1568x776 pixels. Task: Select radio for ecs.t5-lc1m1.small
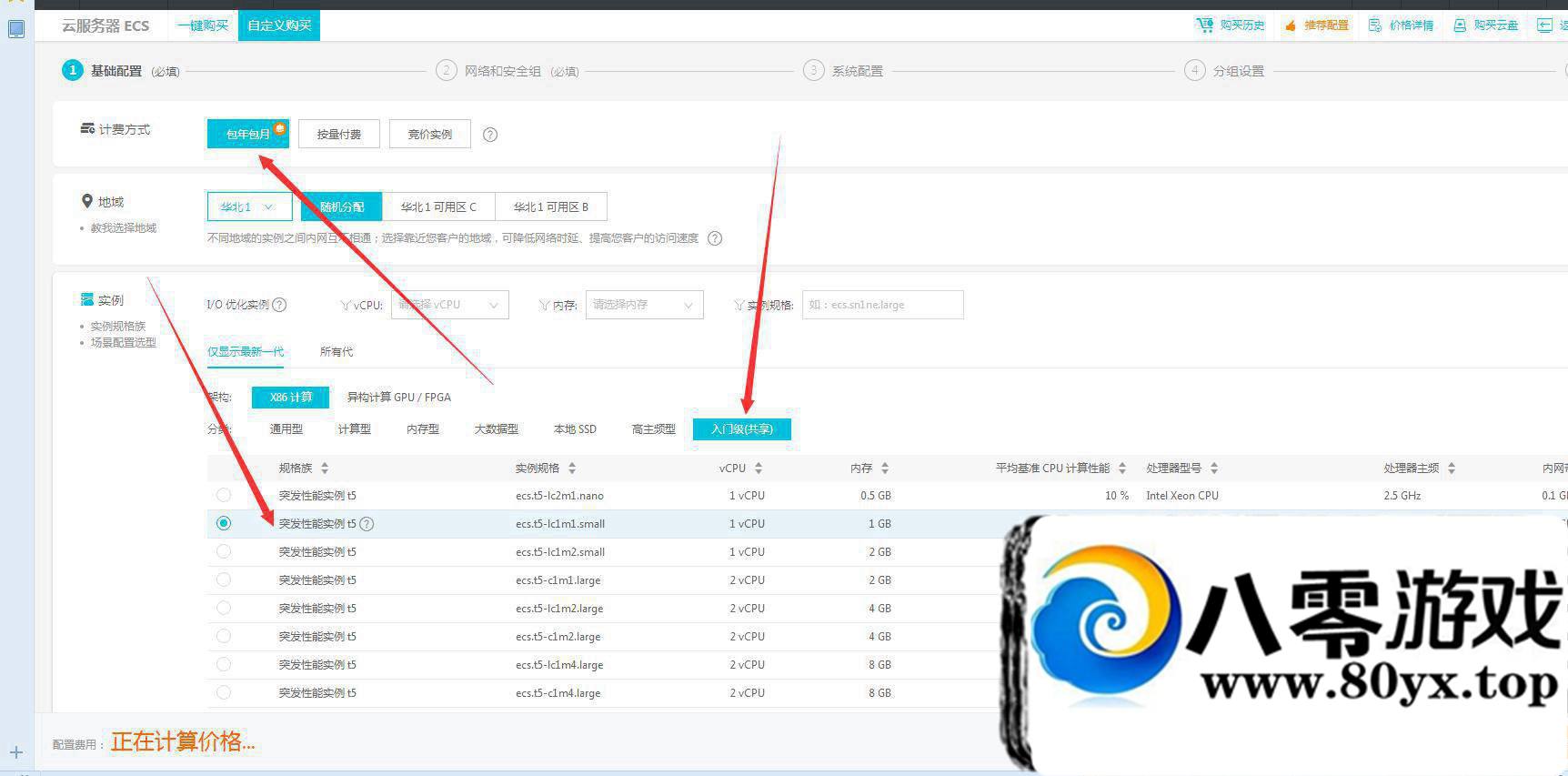[224, 524]
